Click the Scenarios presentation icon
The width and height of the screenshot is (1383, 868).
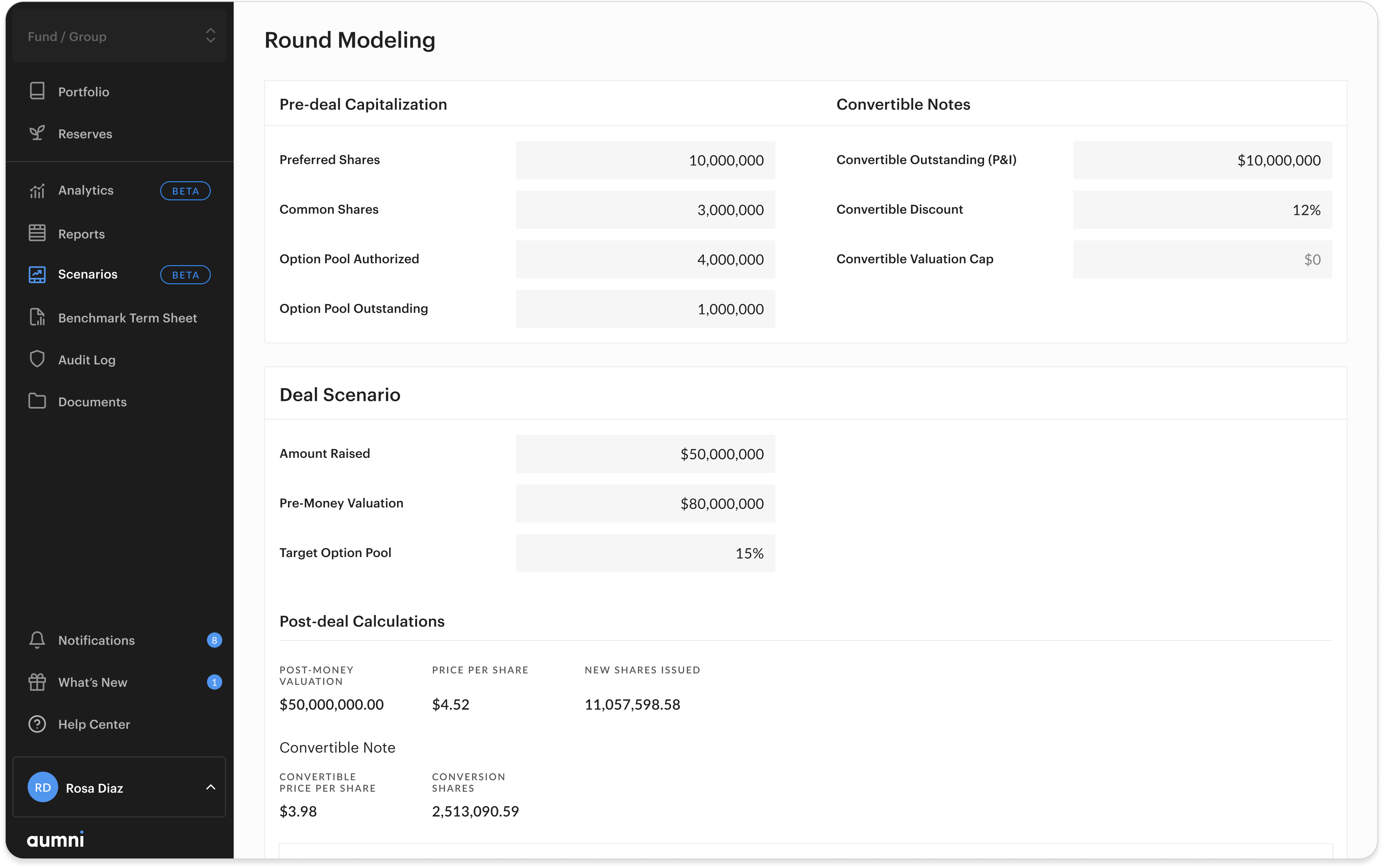point(37,274)
